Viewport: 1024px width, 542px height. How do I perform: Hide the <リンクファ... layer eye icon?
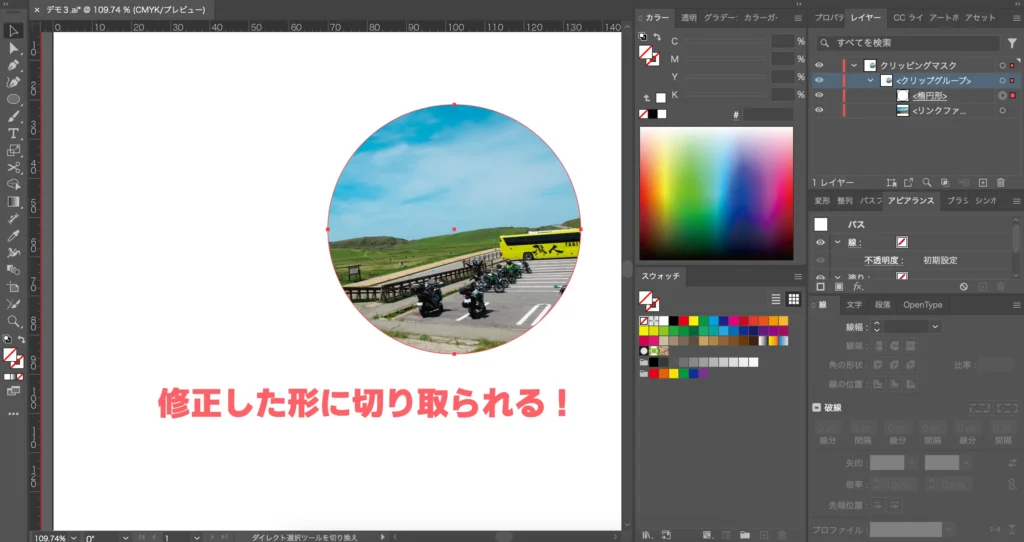819,110
